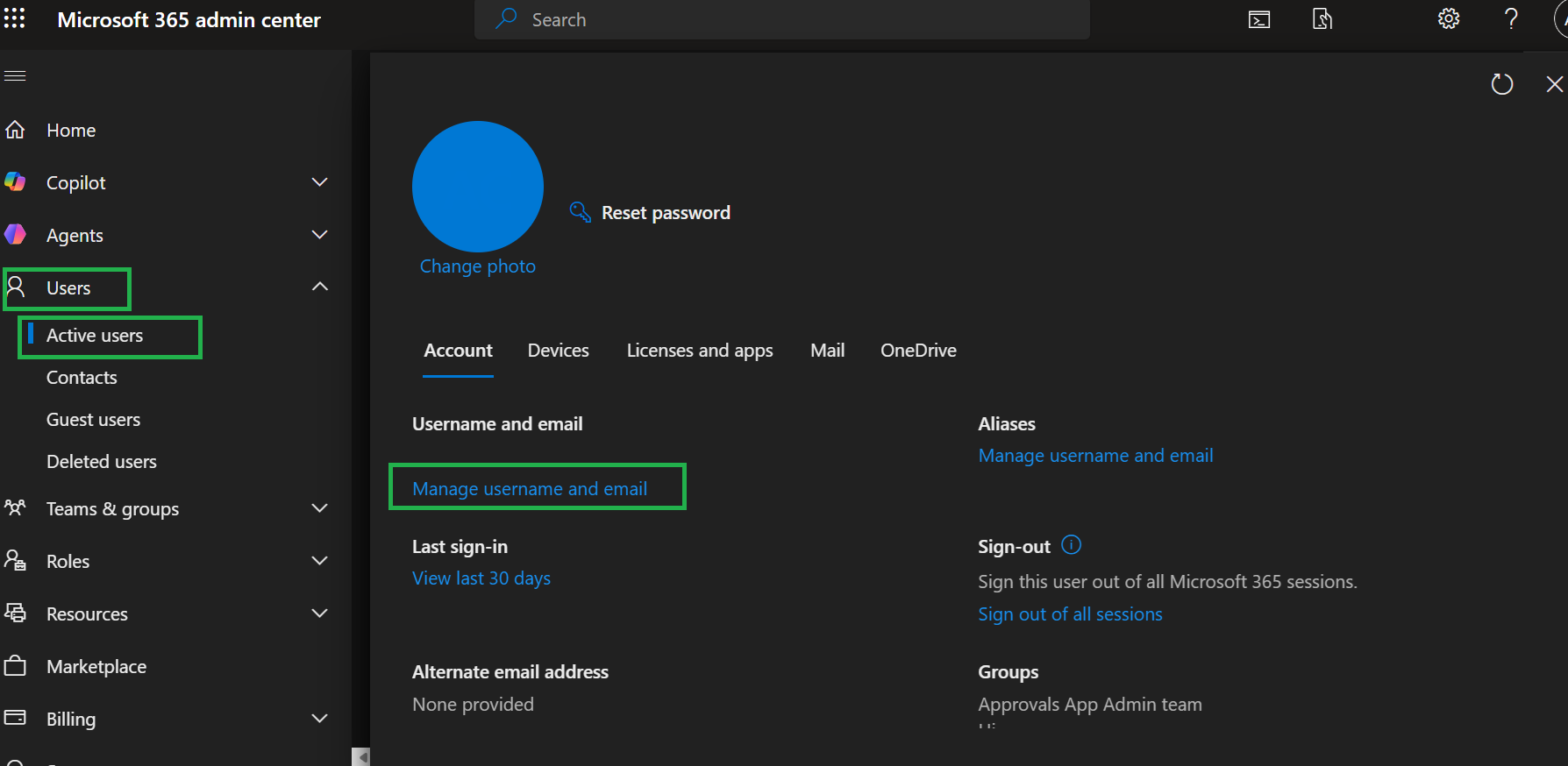Open Marketplace in navigation
Screen dimensions: 1568x766
96,667
